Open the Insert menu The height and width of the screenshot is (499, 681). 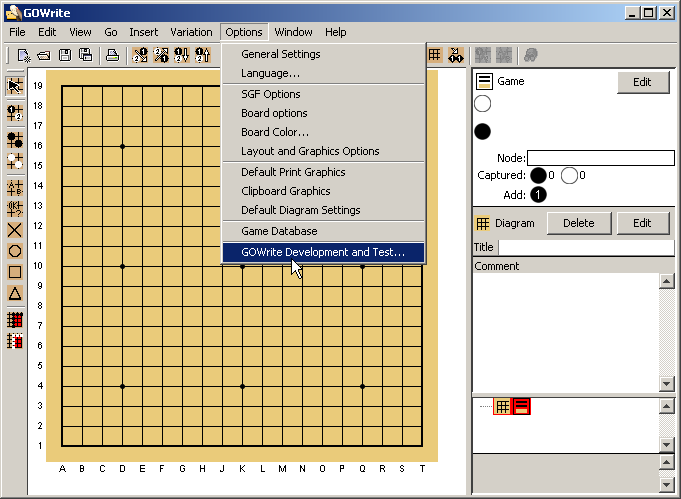tap(143, 32)
